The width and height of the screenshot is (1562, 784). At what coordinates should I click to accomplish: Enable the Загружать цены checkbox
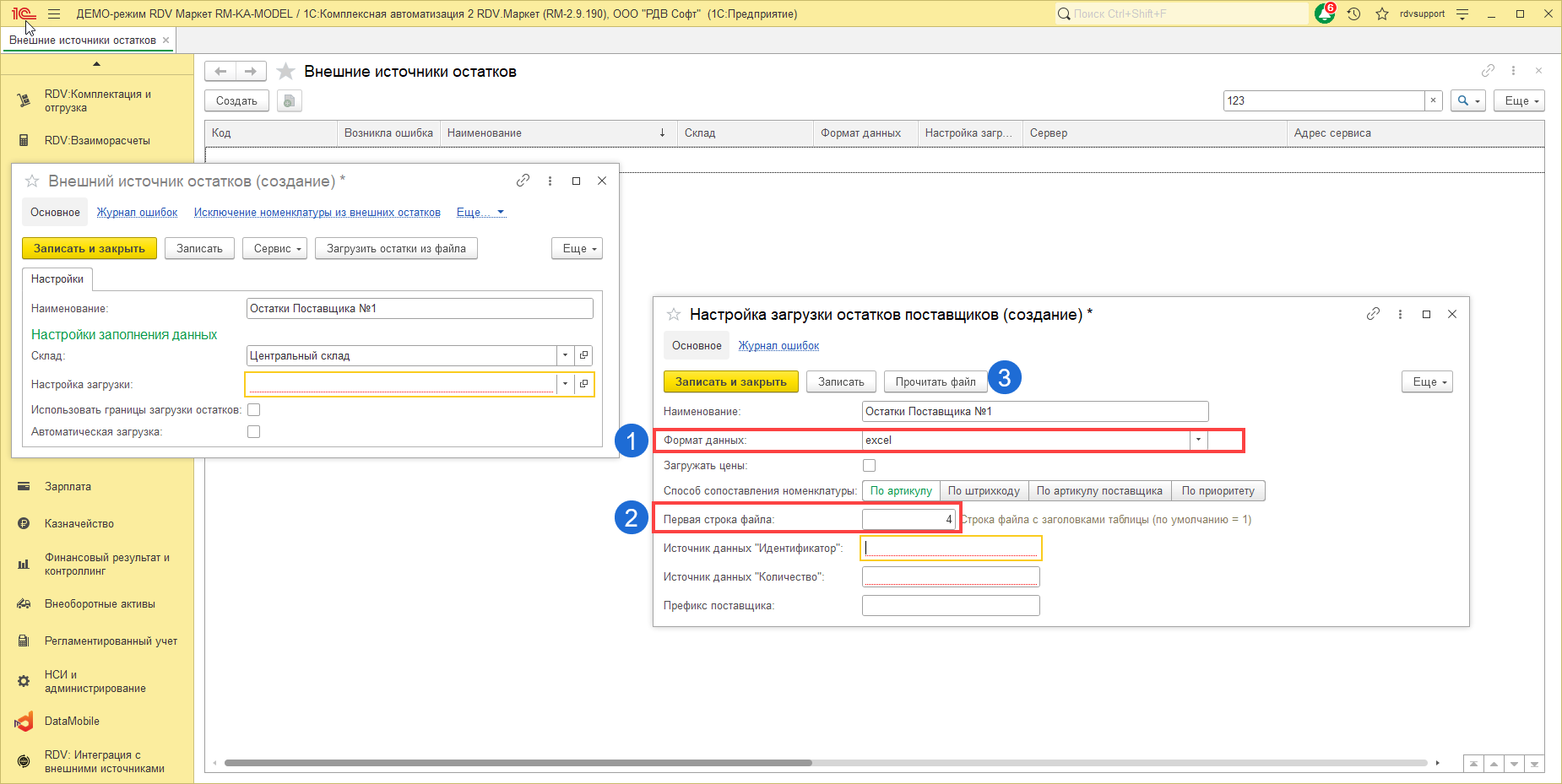pyautogui.click(x=869, y=466)
